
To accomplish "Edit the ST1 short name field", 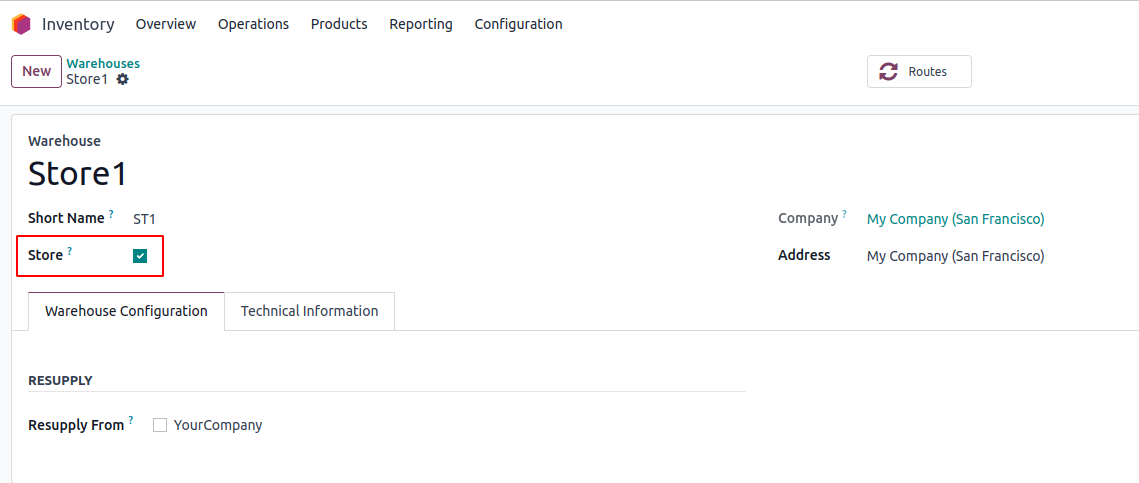I will (436, 219).
